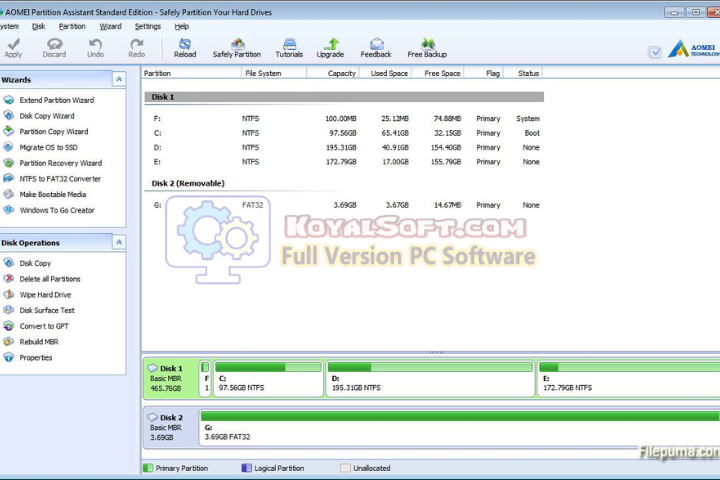The image size is (720, 480).
Task: Launch Partition Recovery Wizard
Action: click(61, 163)
